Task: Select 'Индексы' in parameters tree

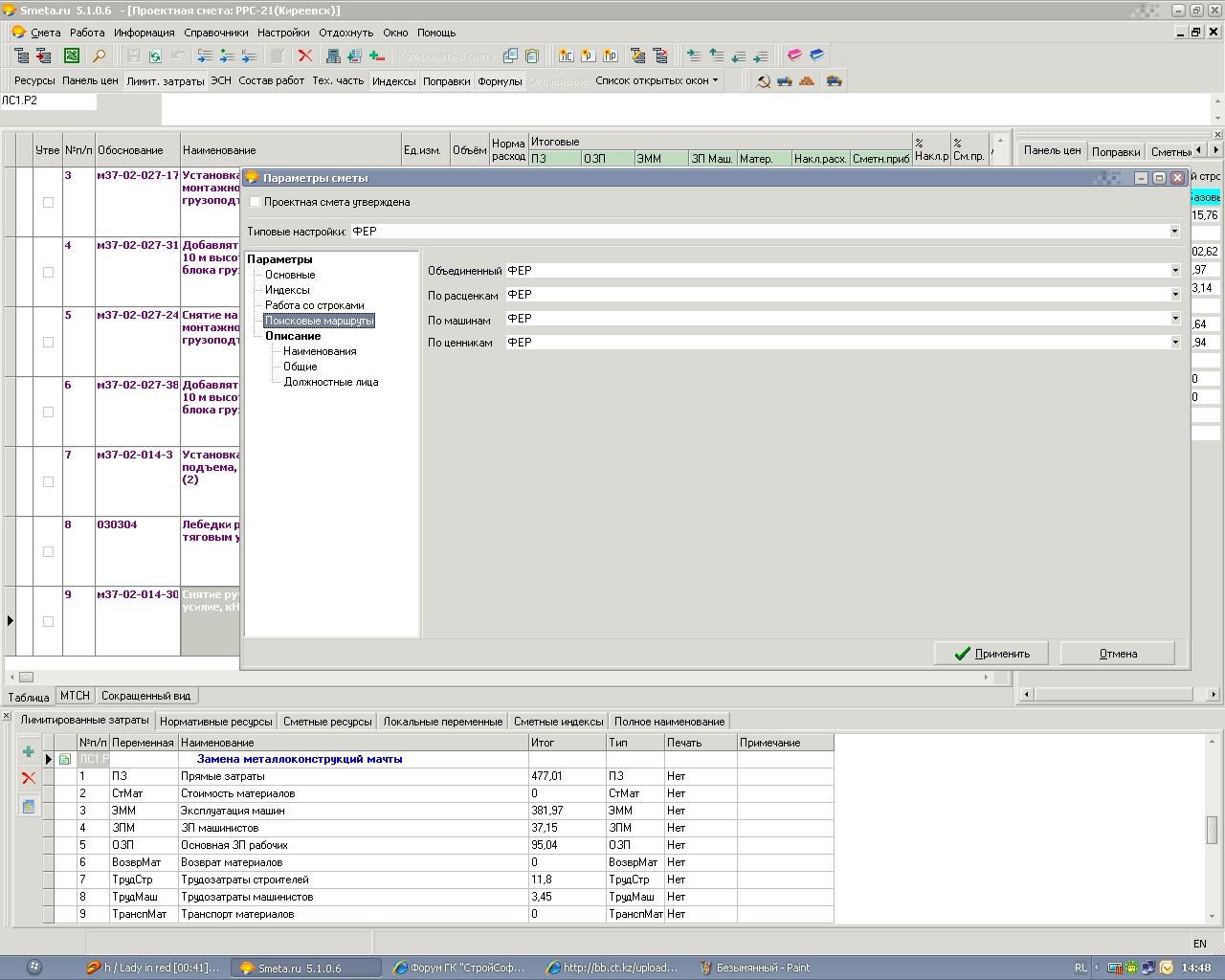Action: pos(287,290)
